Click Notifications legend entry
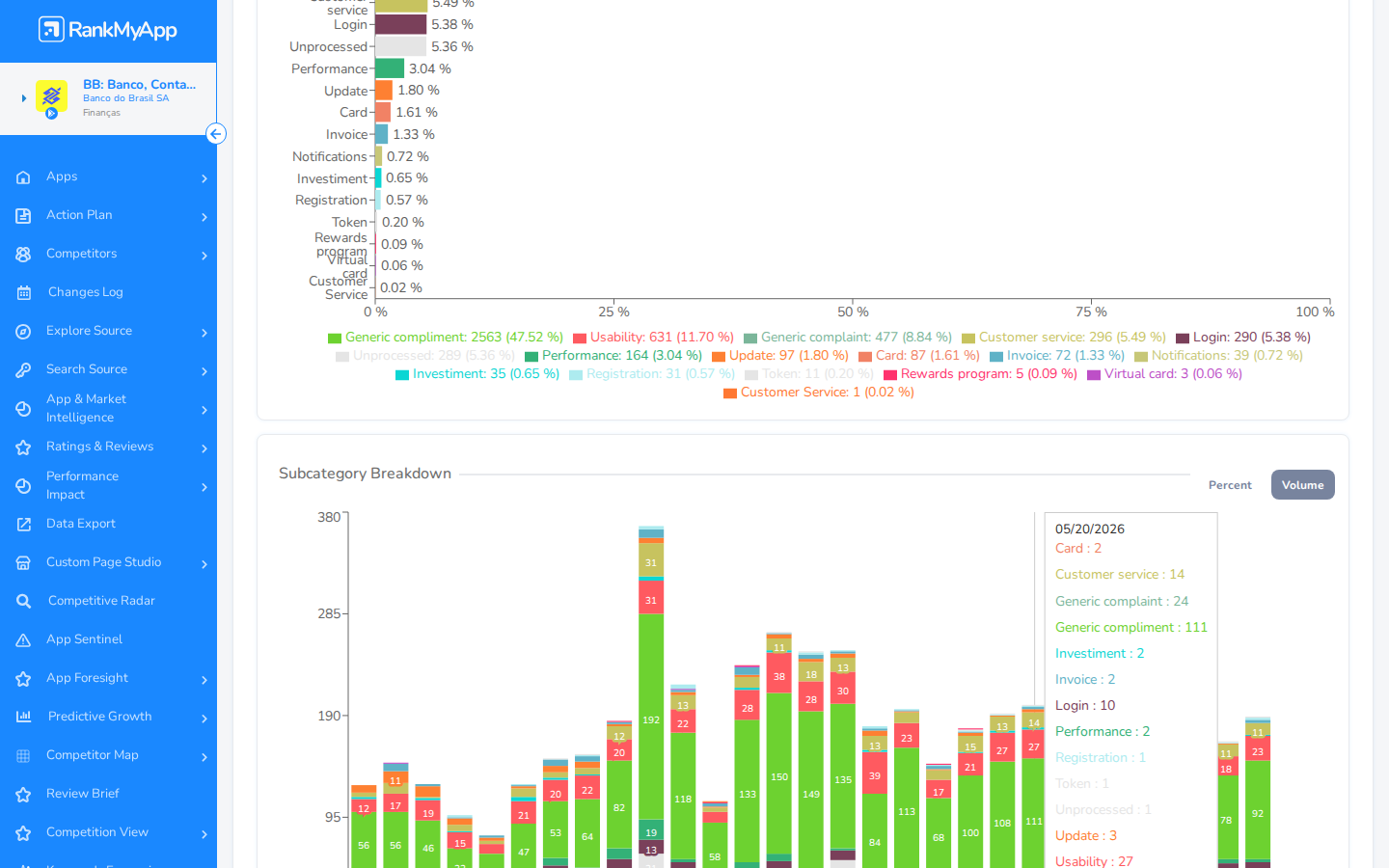 1218,356
